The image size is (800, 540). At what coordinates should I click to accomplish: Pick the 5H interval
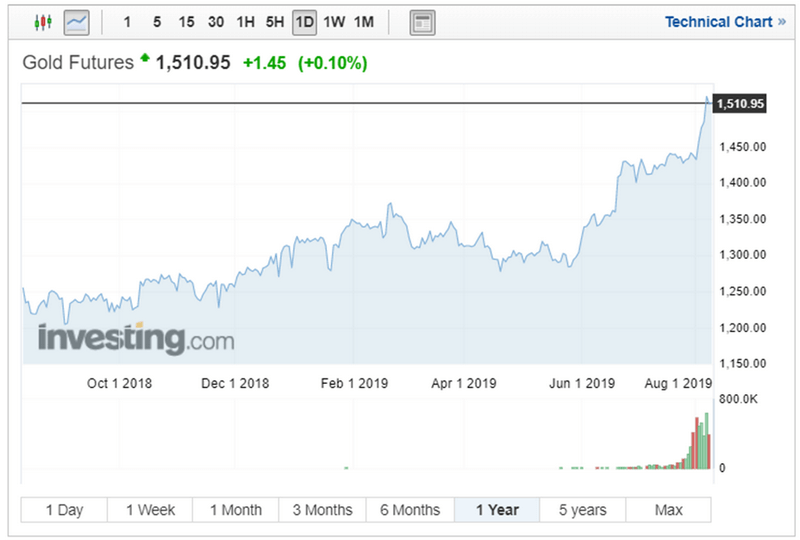274,22
